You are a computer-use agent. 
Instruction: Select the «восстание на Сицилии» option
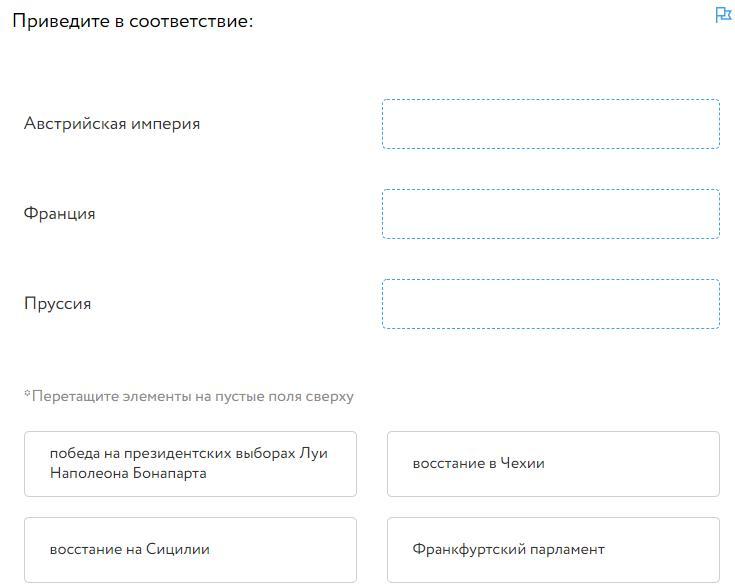point(190,549)
